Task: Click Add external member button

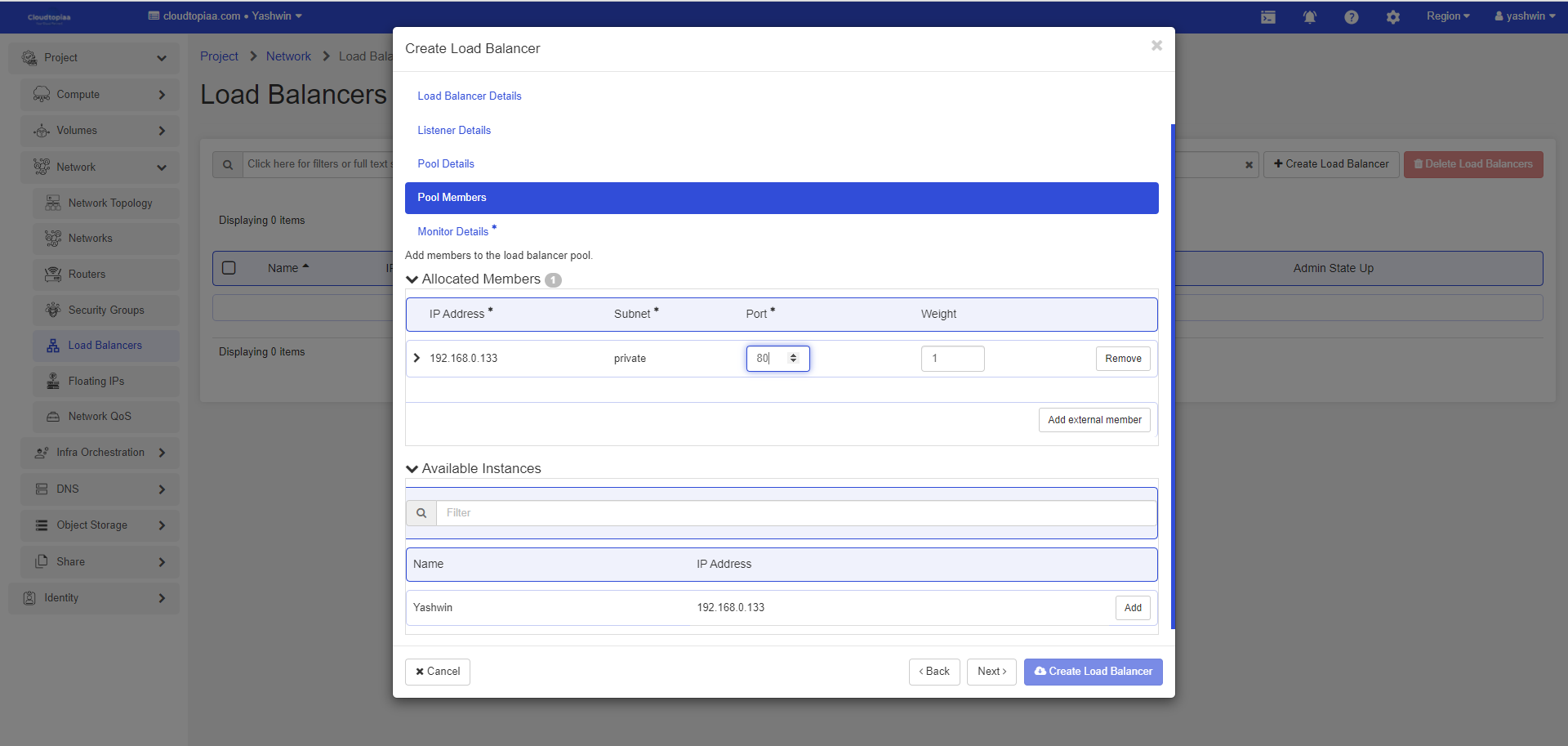Action: point(1094,420)
